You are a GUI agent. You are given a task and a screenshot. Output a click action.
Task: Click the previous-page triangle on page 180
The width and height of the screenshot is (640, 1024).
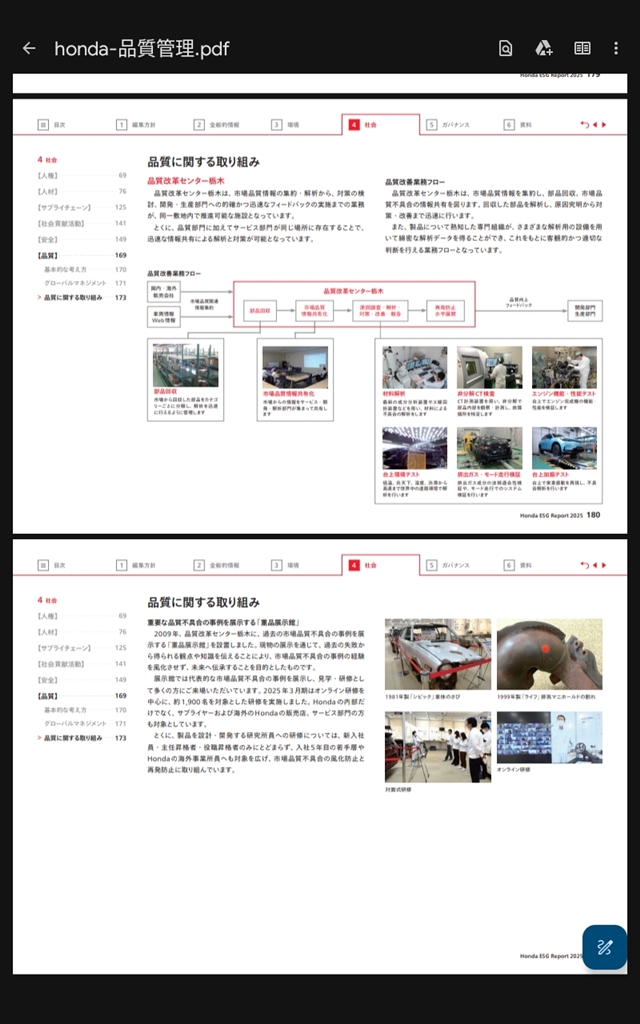(x=595, y=125)
